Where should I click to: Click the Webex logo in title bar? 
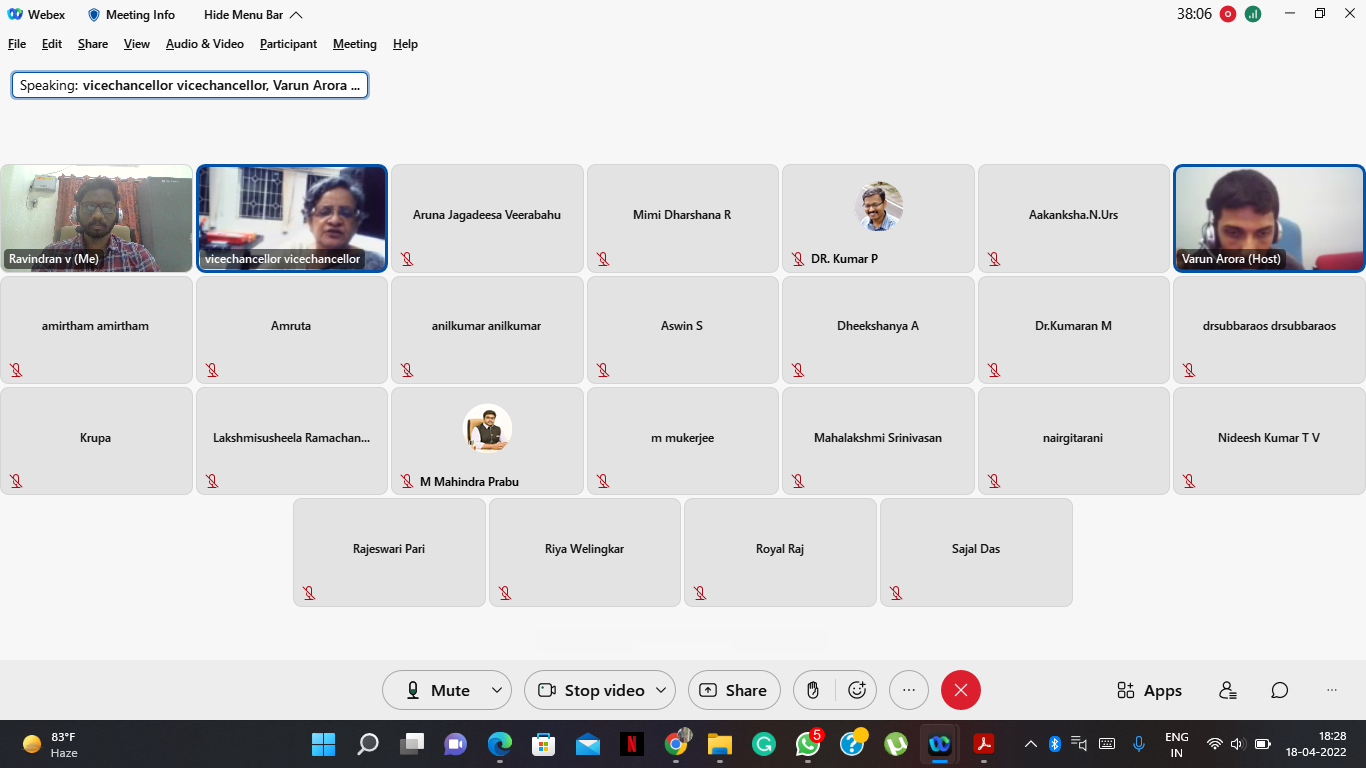[16, 15]
